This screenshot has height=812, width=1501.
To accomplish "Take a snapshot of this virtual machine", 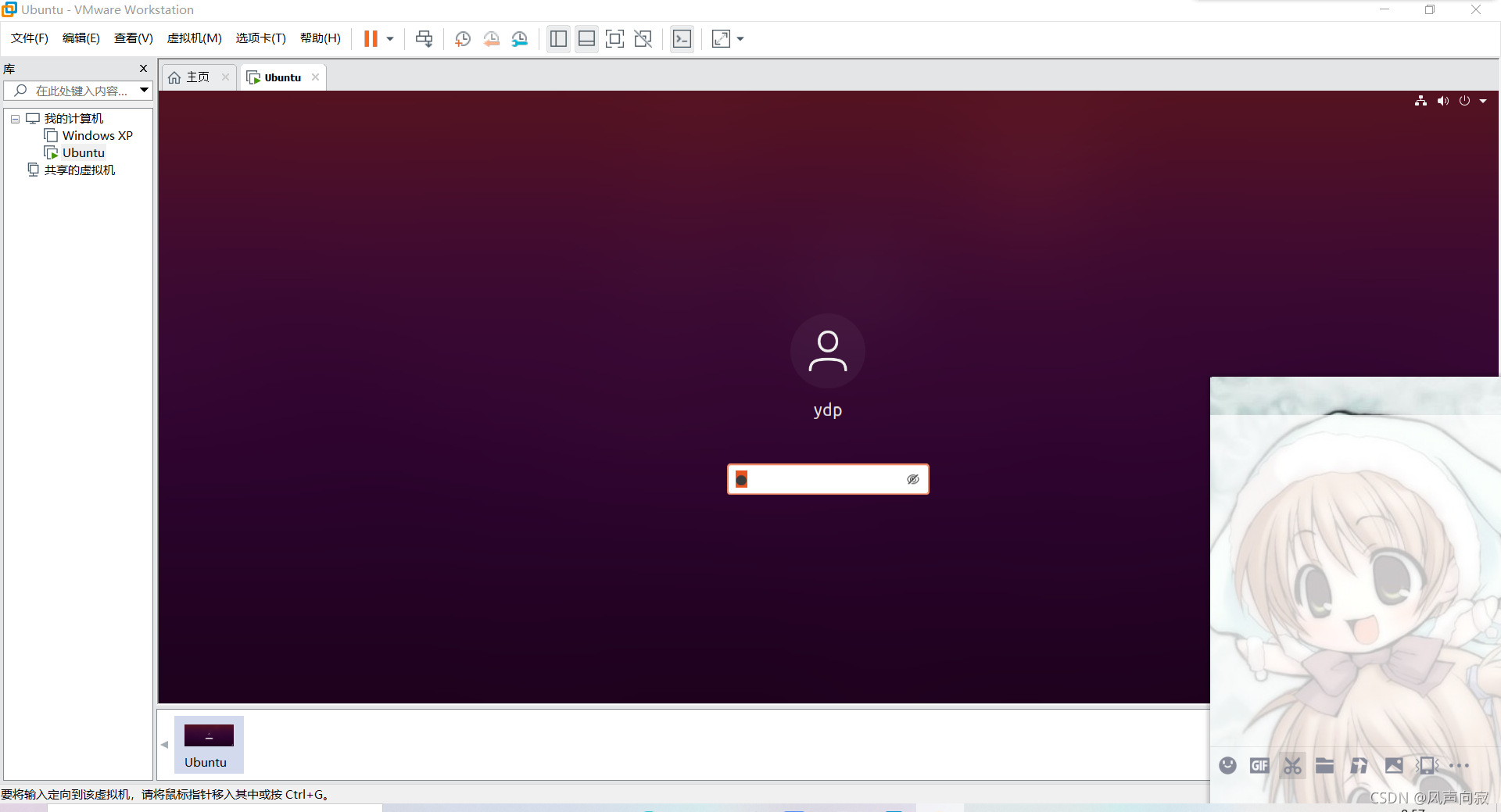I will (x=463, y=38).
